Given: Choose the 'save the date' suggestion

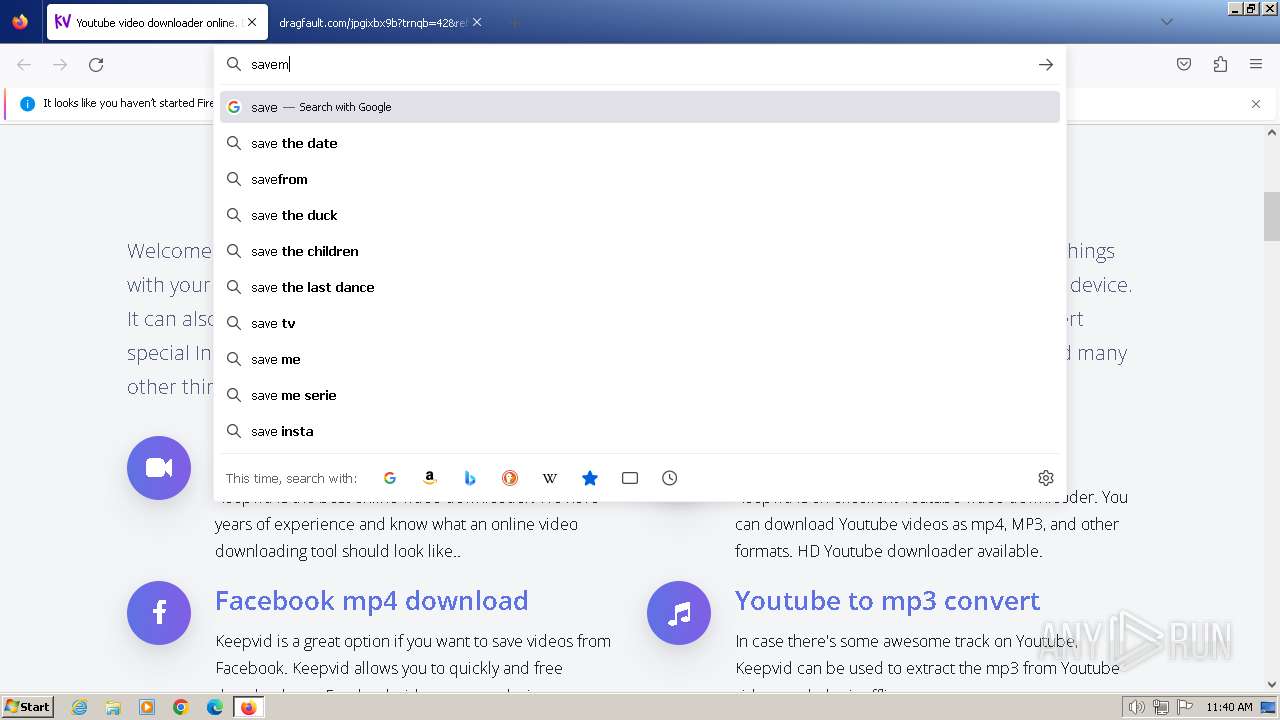Looking at the screenshot, I should pyautogui.click(x=640, y=143).
